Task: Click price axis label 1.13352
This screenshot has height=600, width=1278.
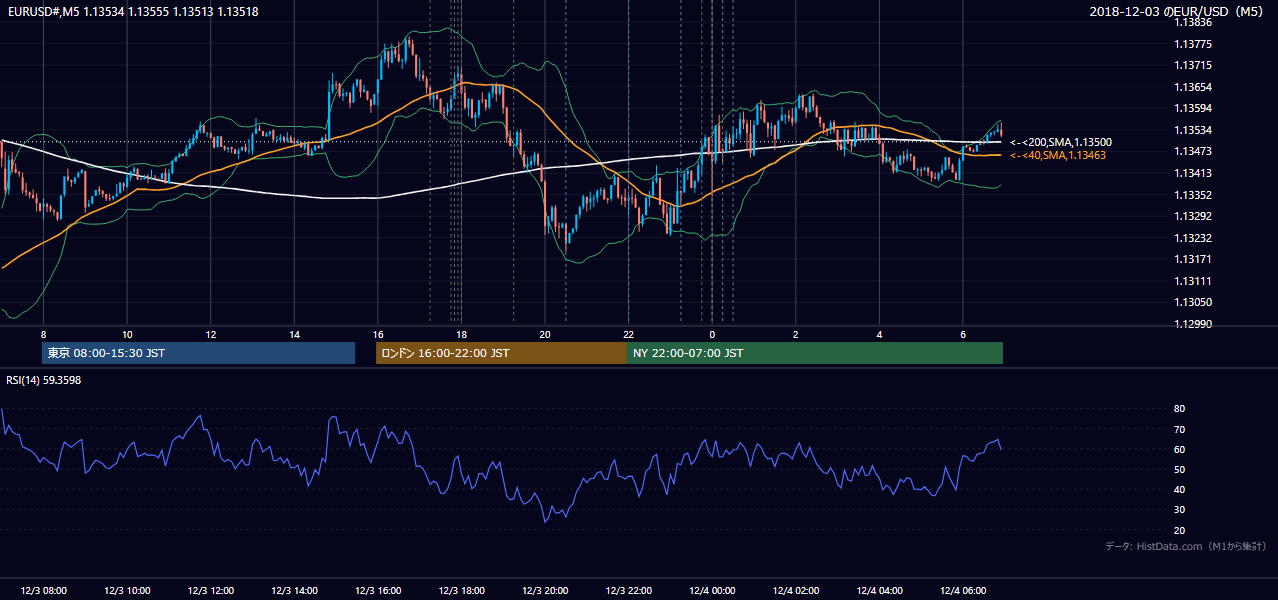Action: 1194,195
